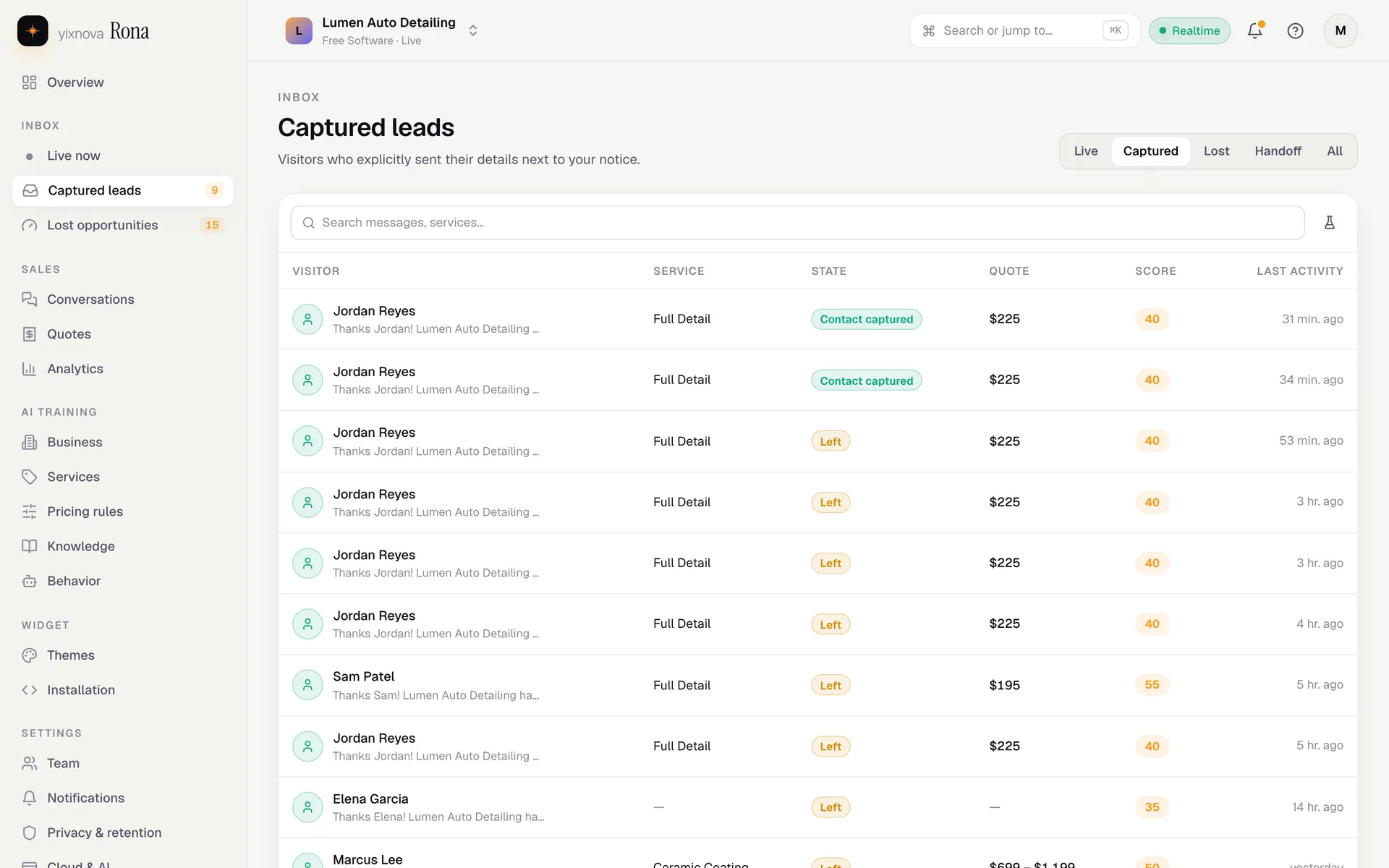The image size is (1389, 868).
Task: Open Business under AI Training
Action: [x=123, y=442]
